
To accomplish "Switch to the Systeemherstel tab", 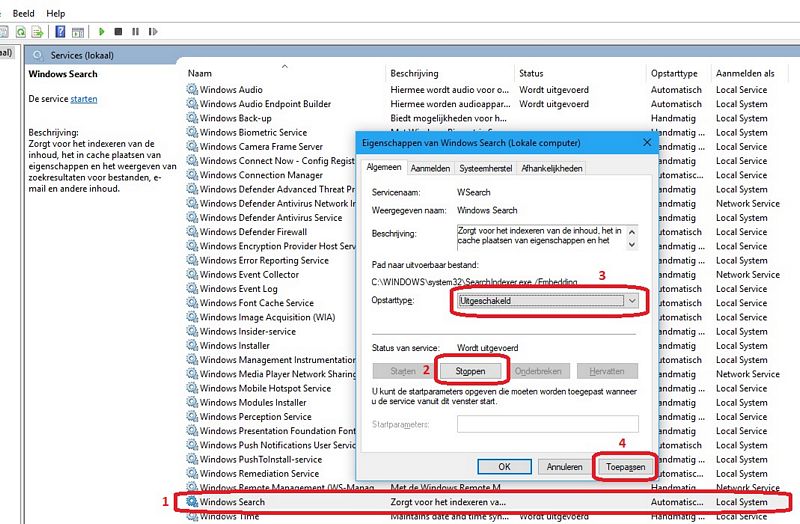I will click(485, 168).
